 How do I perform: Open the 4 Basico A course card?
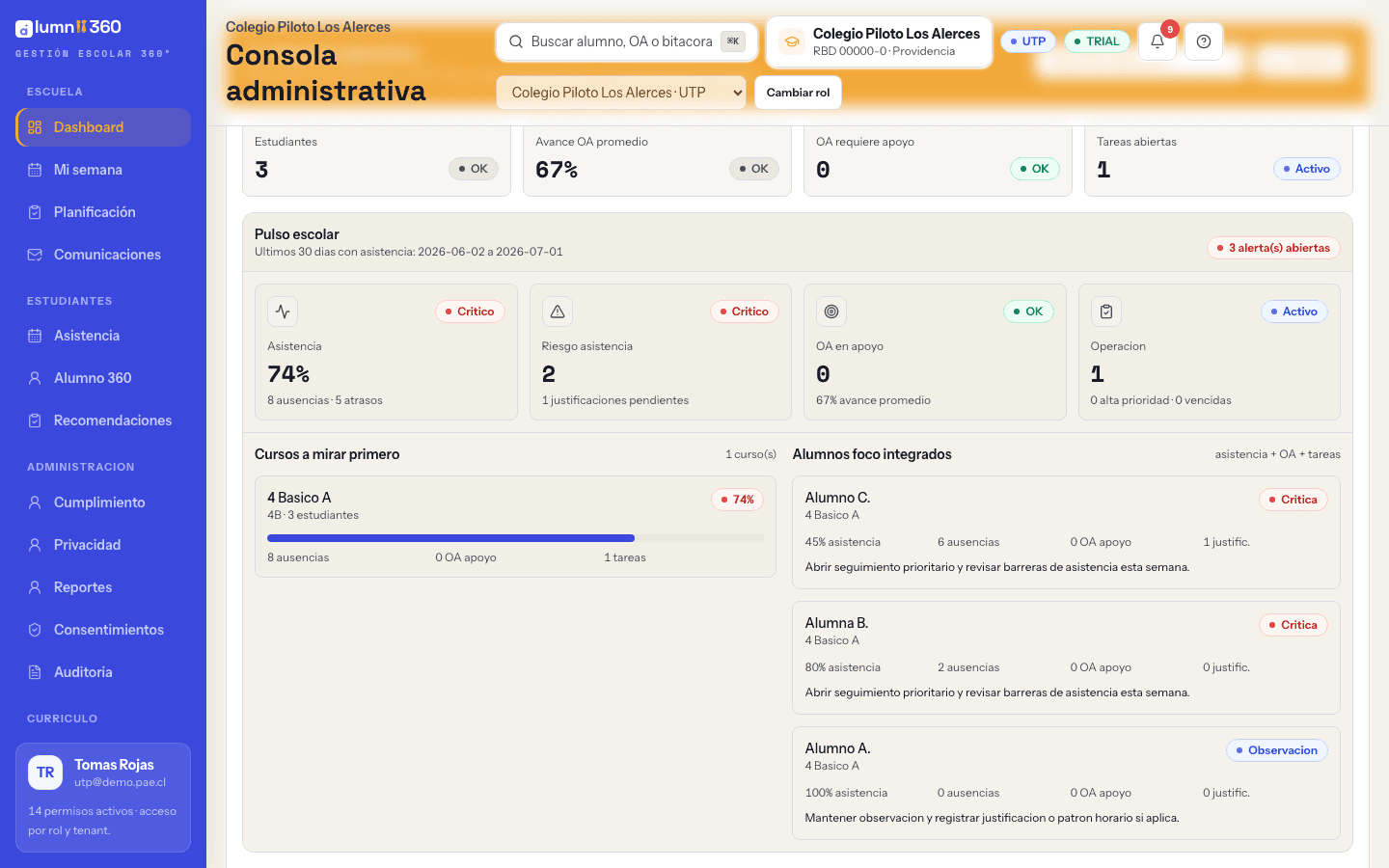(515, 527)
